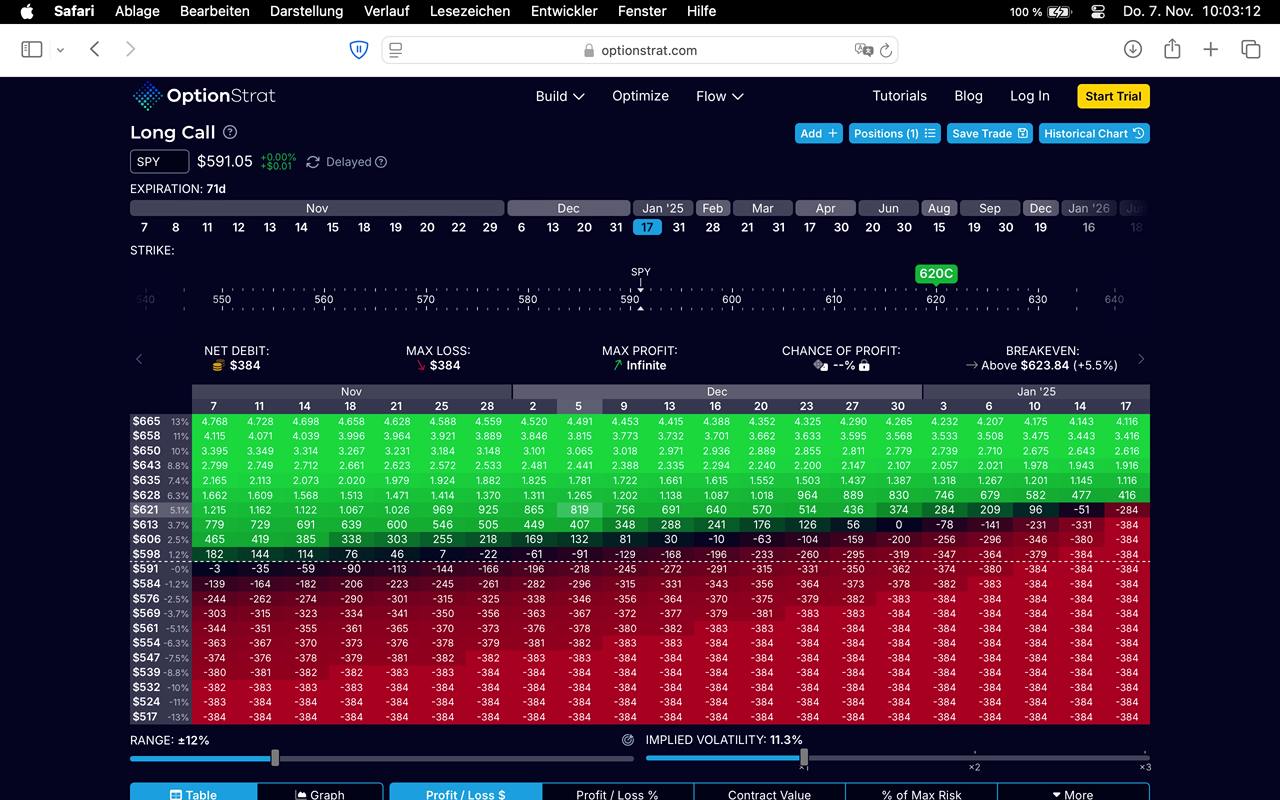
Task: Click the help icon next to Delayed
Action: [x=381, y=162]
